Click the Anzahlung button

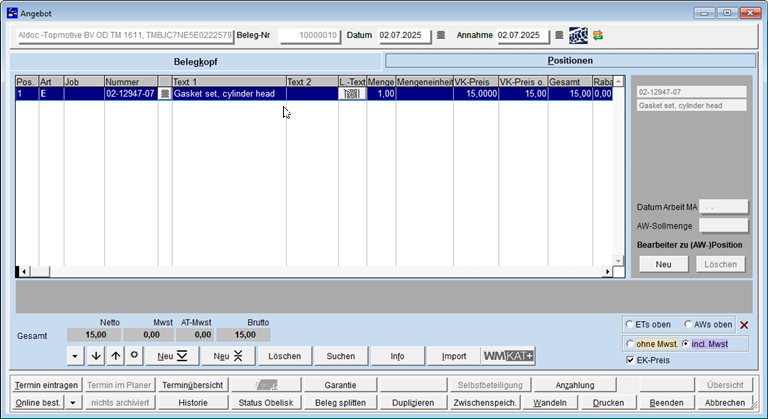point(575,385)
